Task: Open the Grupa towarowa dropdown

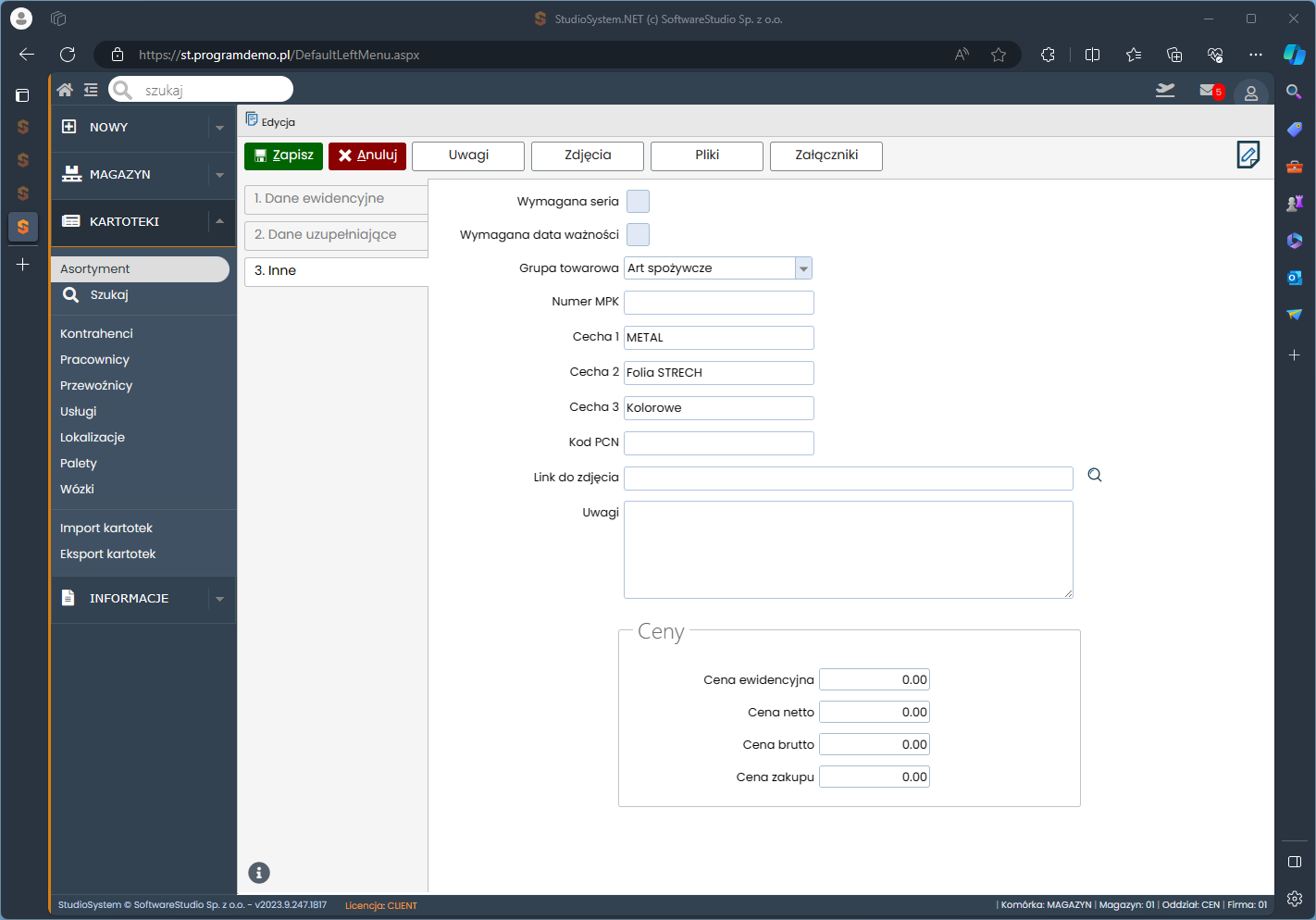Action: [803, 268]
